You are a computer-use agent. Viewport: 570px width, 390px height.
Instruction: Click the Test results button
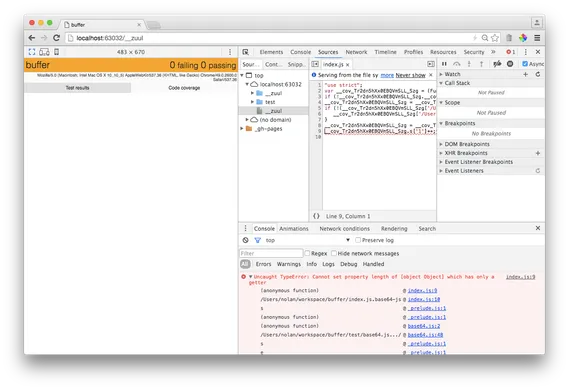[x=77, y=88]
